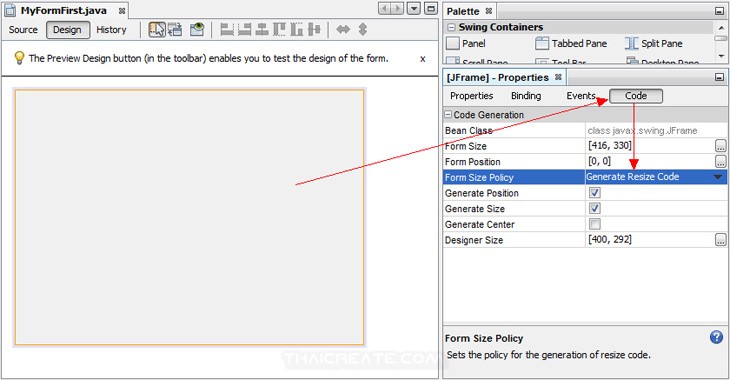Viewport: 730px width, 380px height.
Task: Minimize the JFrame Properties panel
Action: [719, 77]
